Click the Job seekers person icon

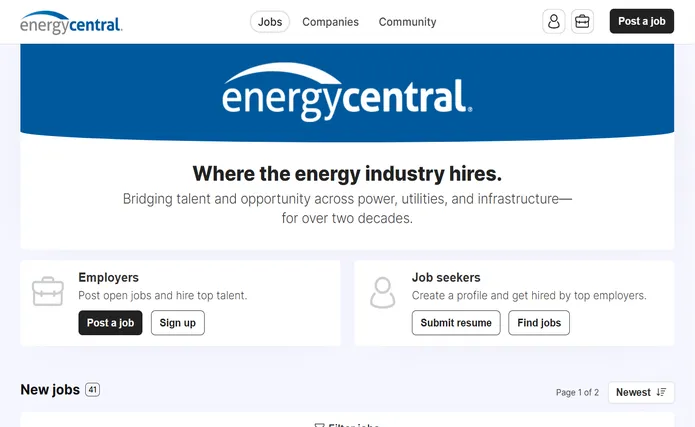[x=383, y=292]
